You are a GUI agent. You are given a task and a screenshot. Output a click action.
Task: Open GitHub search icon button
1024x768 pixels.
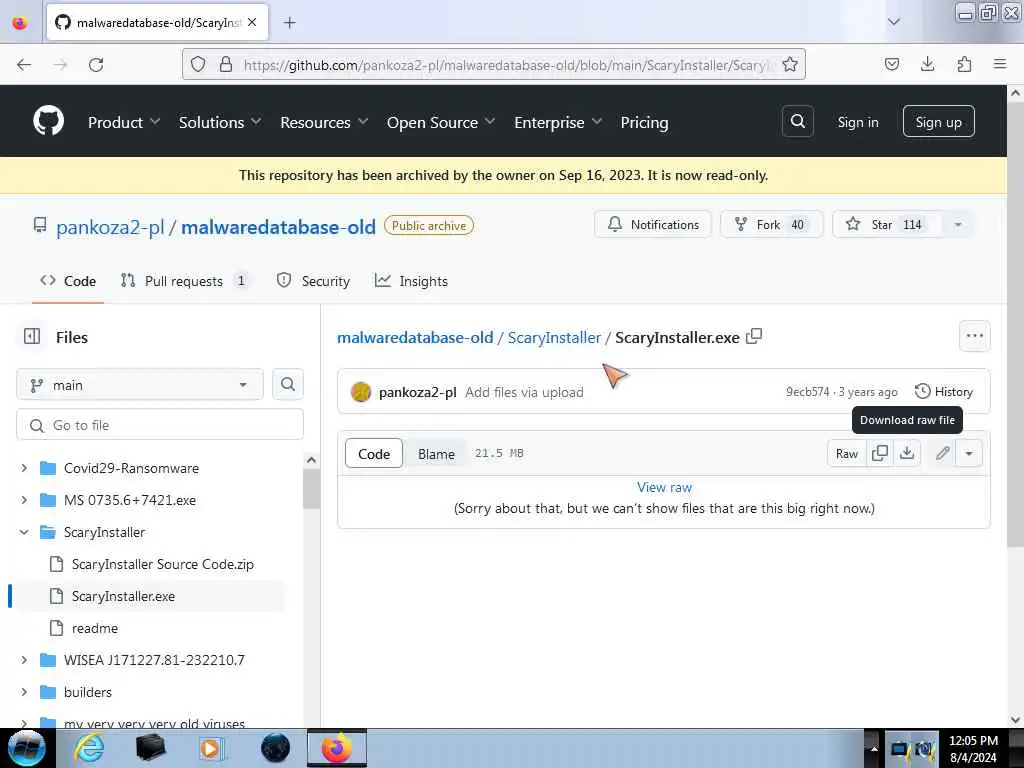click(x=797, y=121)
